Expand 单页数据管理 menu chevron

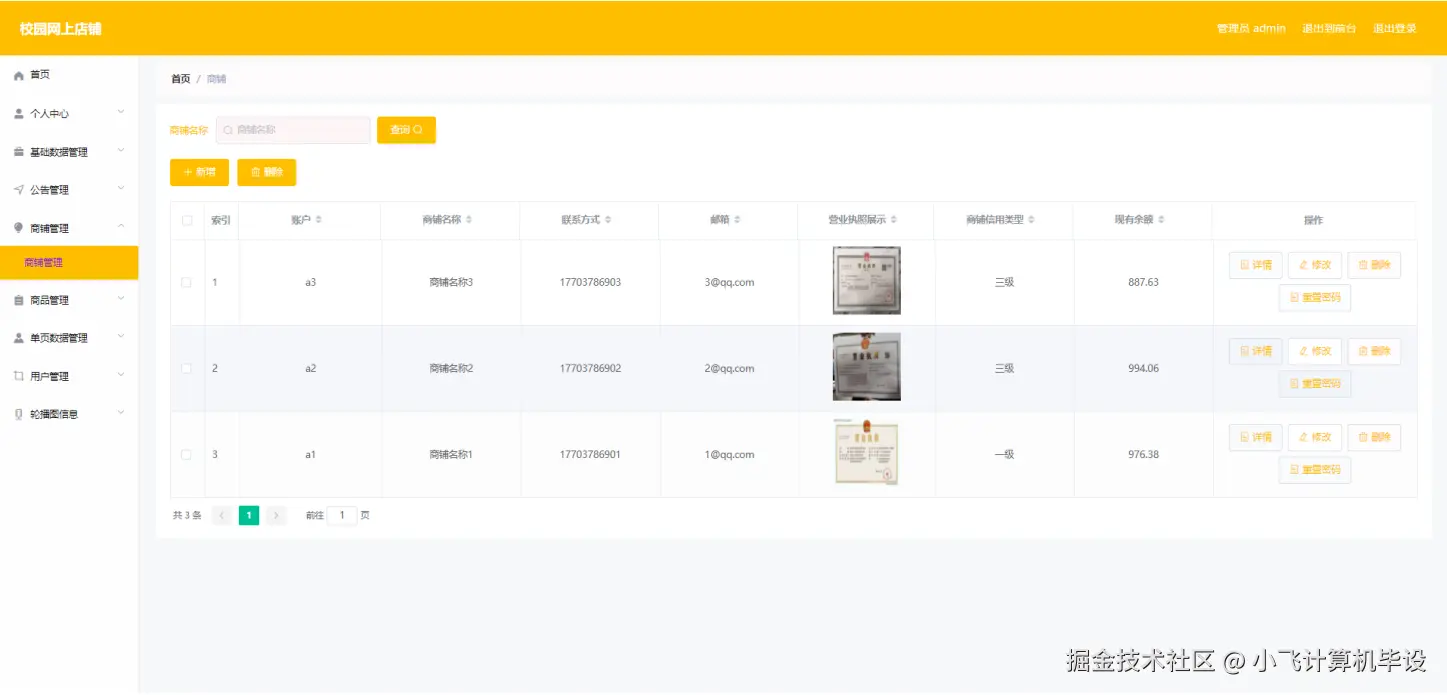pyautogui.click(x=121, y=337)
